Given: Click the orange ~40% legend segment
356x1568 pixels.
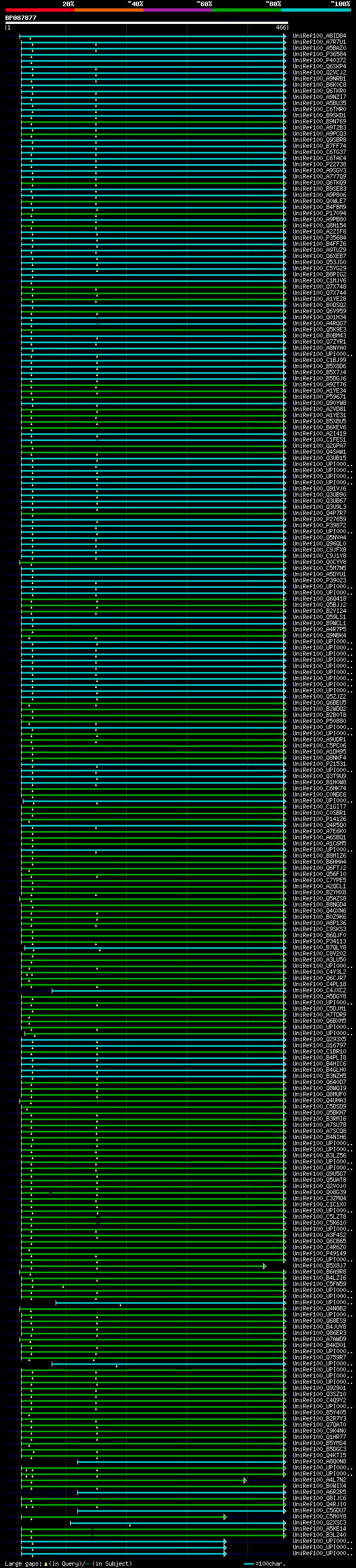Looking at the screenshot, I should click(x=109, y=10).
